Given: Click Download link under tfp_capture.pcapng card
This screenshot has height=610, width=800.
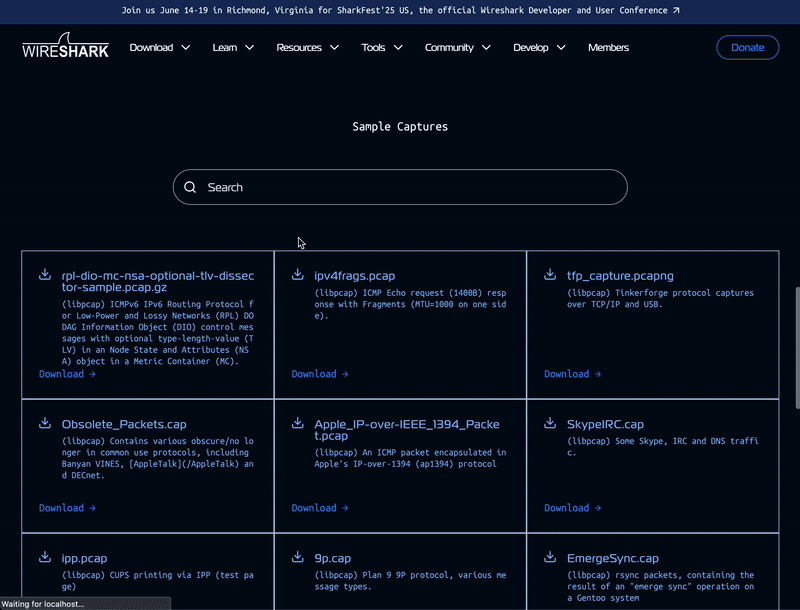Looking at the screenshot, I should pyautogui.click(x=572, y=374).
